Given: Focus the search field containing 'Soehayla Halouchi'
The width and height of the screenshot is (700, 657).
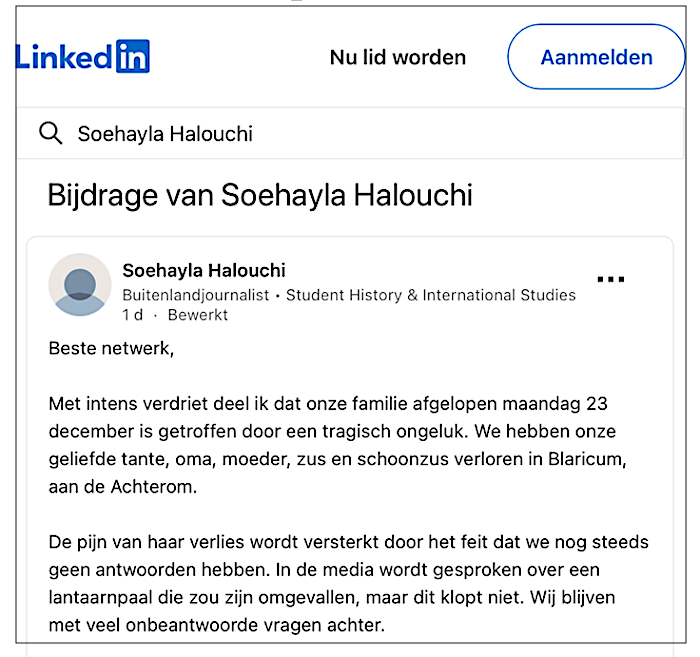Looking at the screenshot, I should point(350,134).
